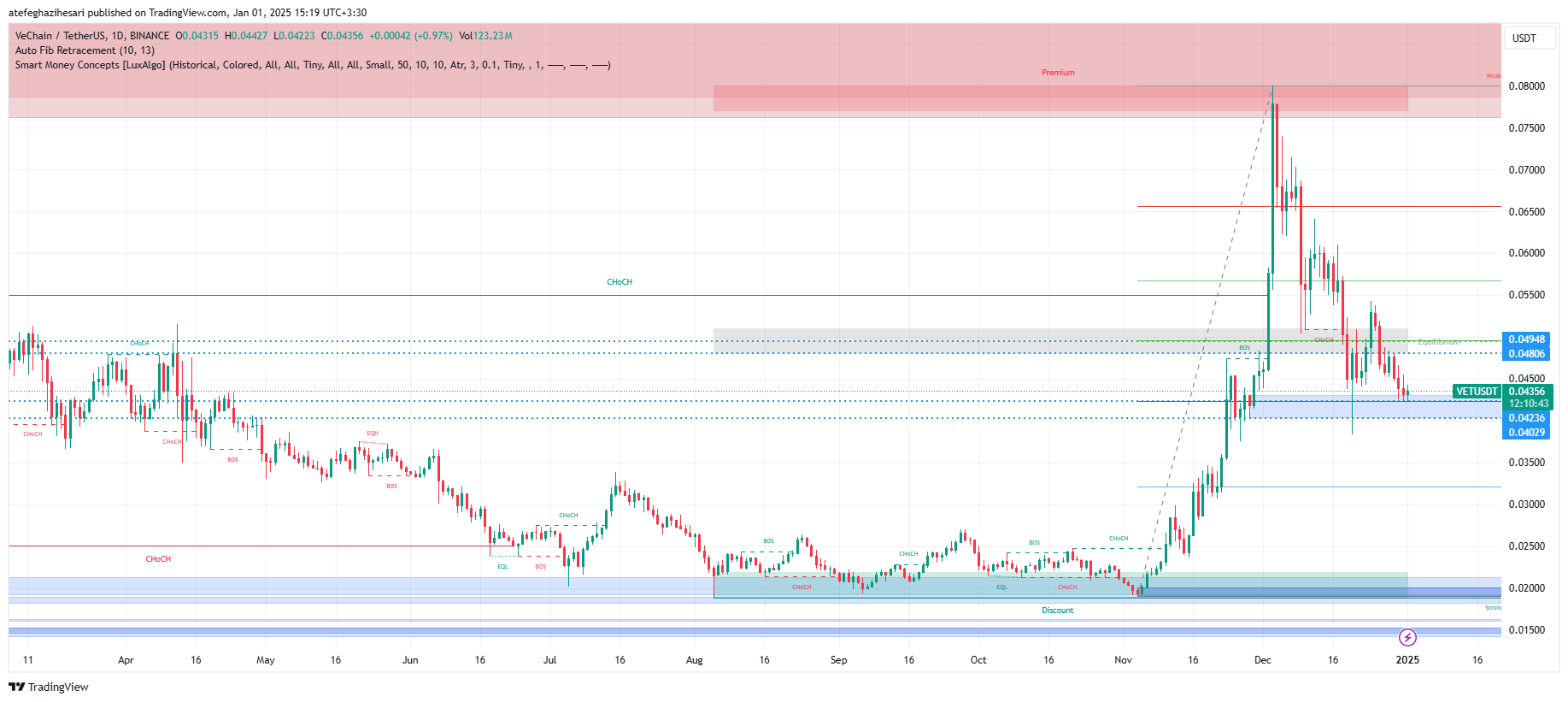Click the 0.06000 price axis value
This screenshot has width=1568, height=702.
[x=1527, y=253]
